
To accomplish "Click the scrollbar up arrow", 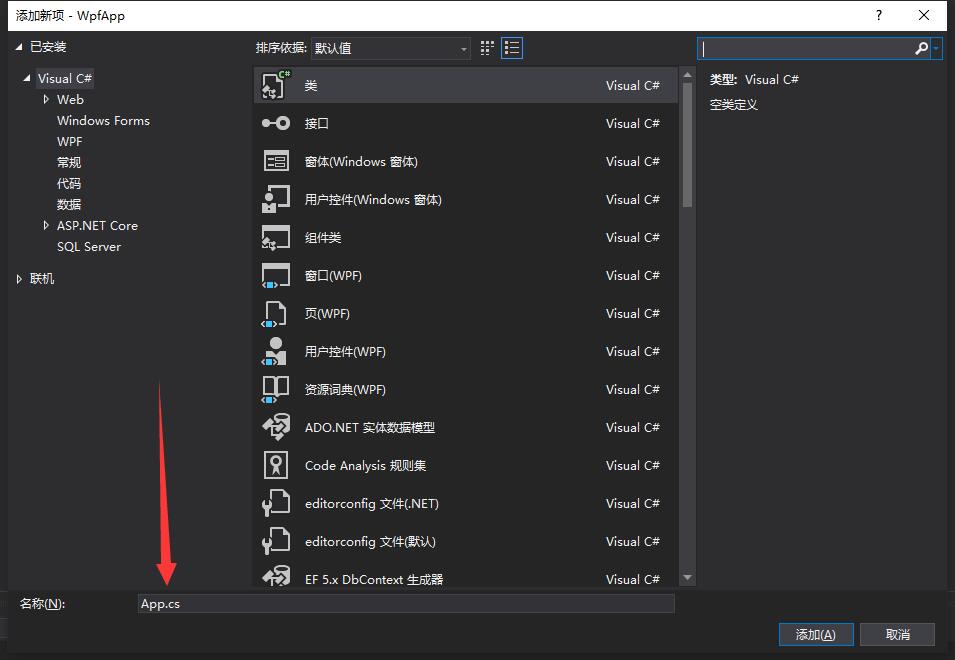I will pos(688,75).
